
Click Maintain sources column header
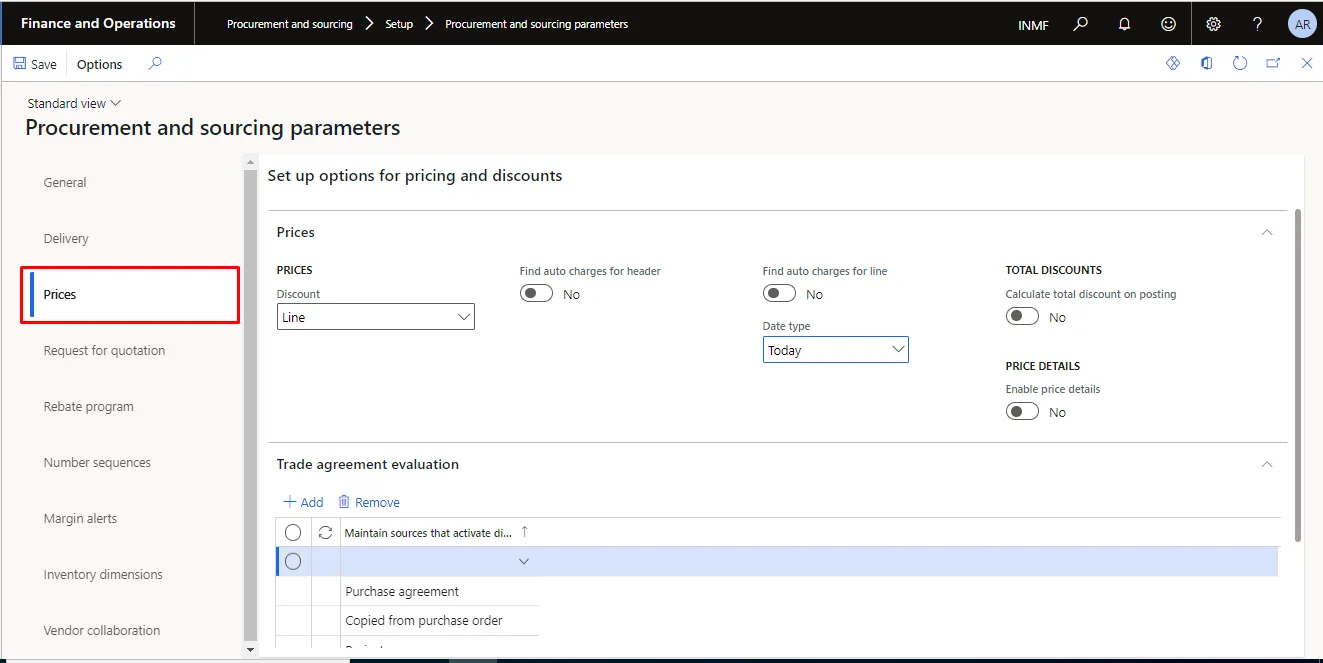428,533
